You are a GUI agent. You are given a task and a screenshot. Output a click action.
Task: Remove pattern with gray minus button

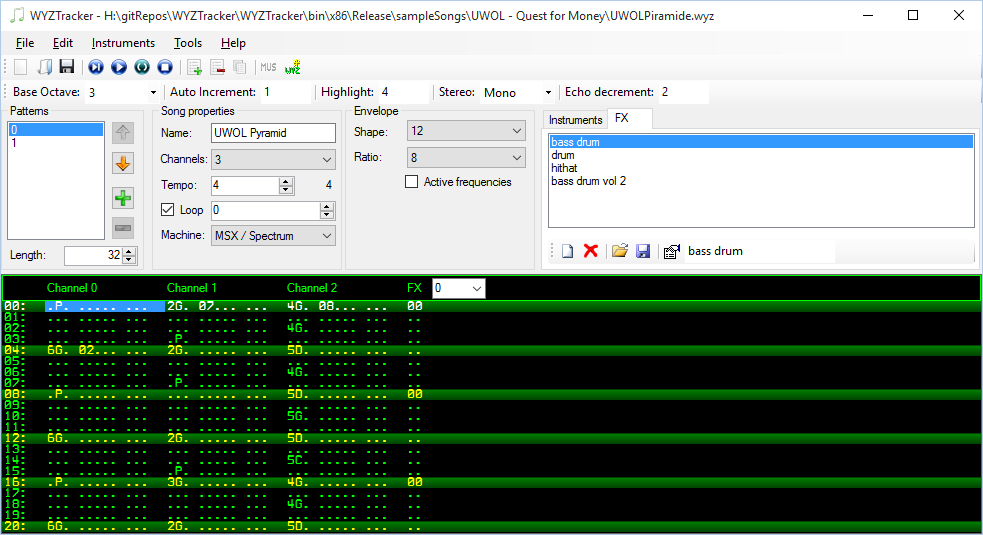(123, 228)
